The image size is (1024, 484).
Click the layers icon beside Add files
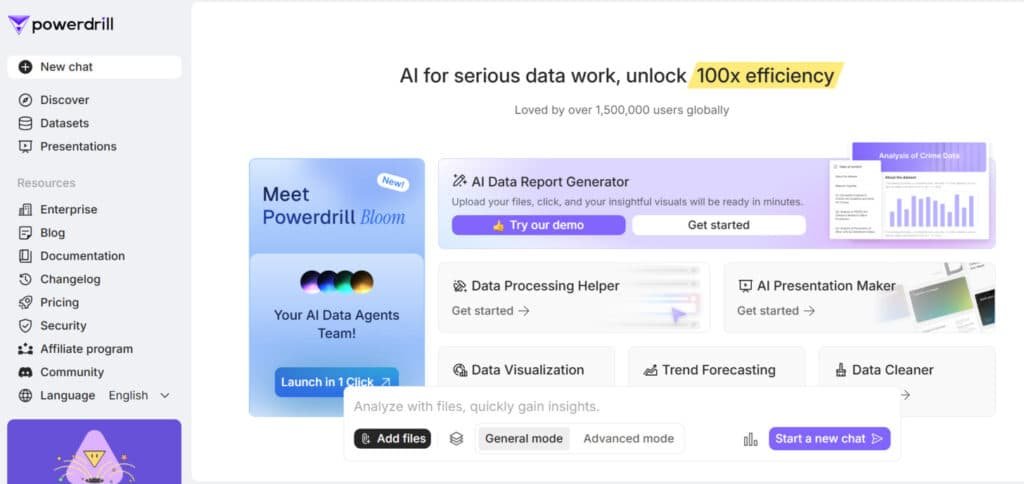click(456, 438)
